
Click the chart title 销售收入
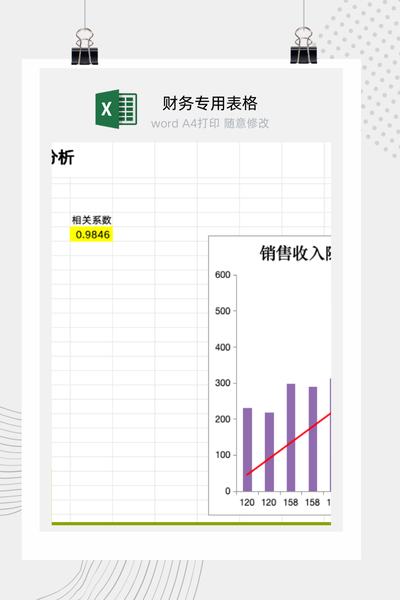click(295, 253)
